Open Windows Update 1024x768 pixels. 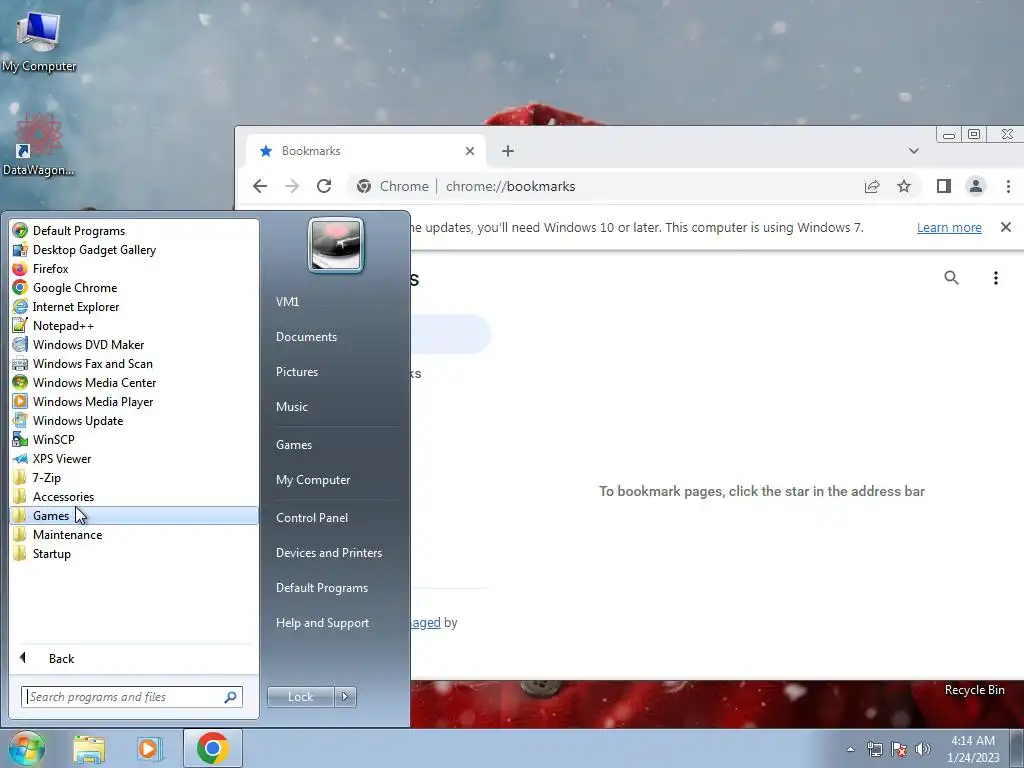(134, 420)
